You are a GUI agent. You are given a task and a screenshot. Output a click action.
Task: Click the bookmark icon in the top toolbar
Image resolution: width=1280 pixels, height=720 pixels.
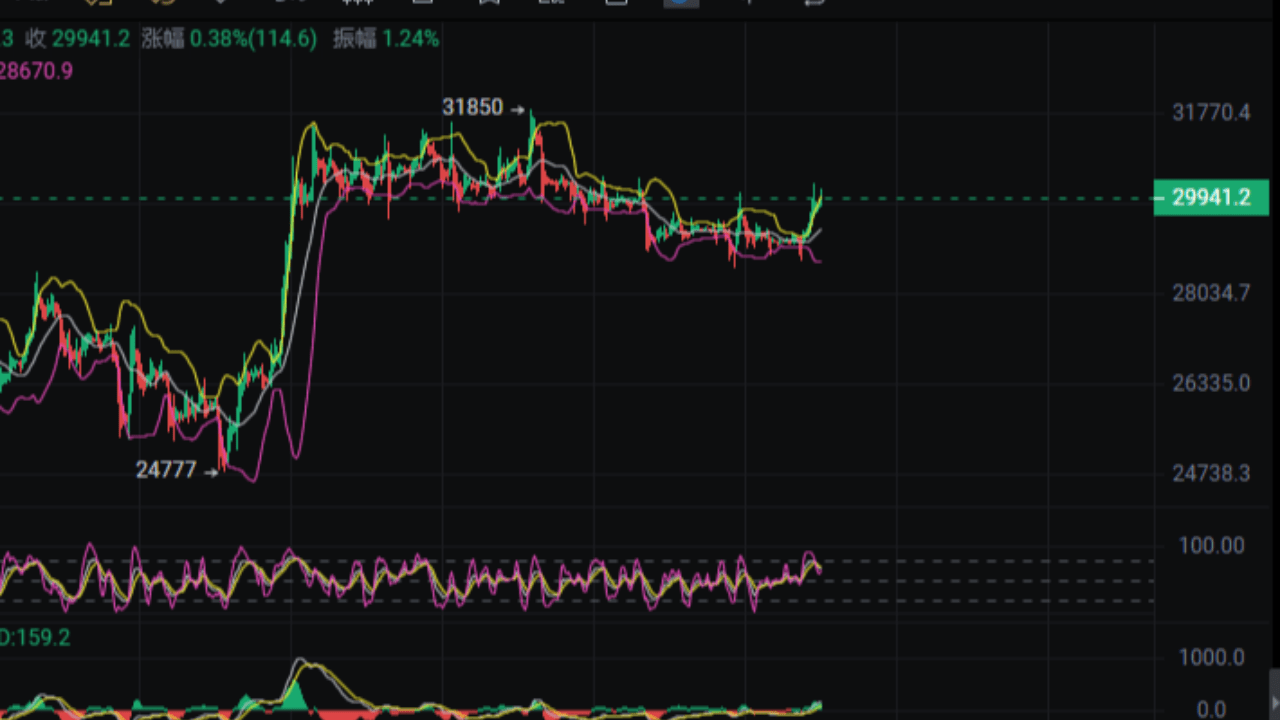pyautogui.click(x=490, y=2)
